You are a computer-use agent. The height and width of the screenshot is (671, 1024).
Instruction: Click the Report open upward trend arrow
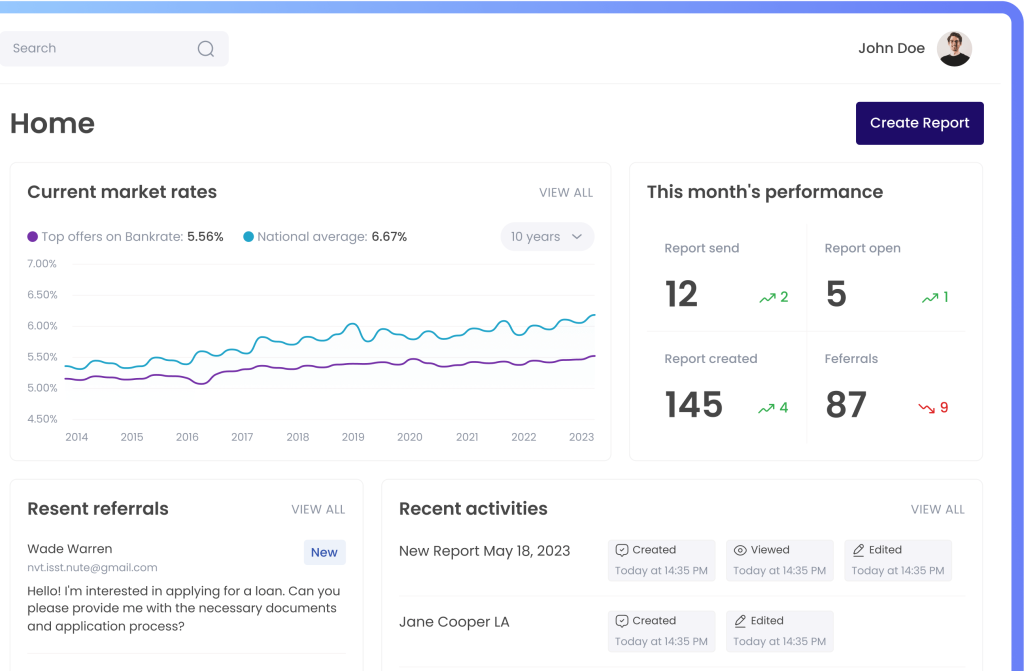pos(930,297)
